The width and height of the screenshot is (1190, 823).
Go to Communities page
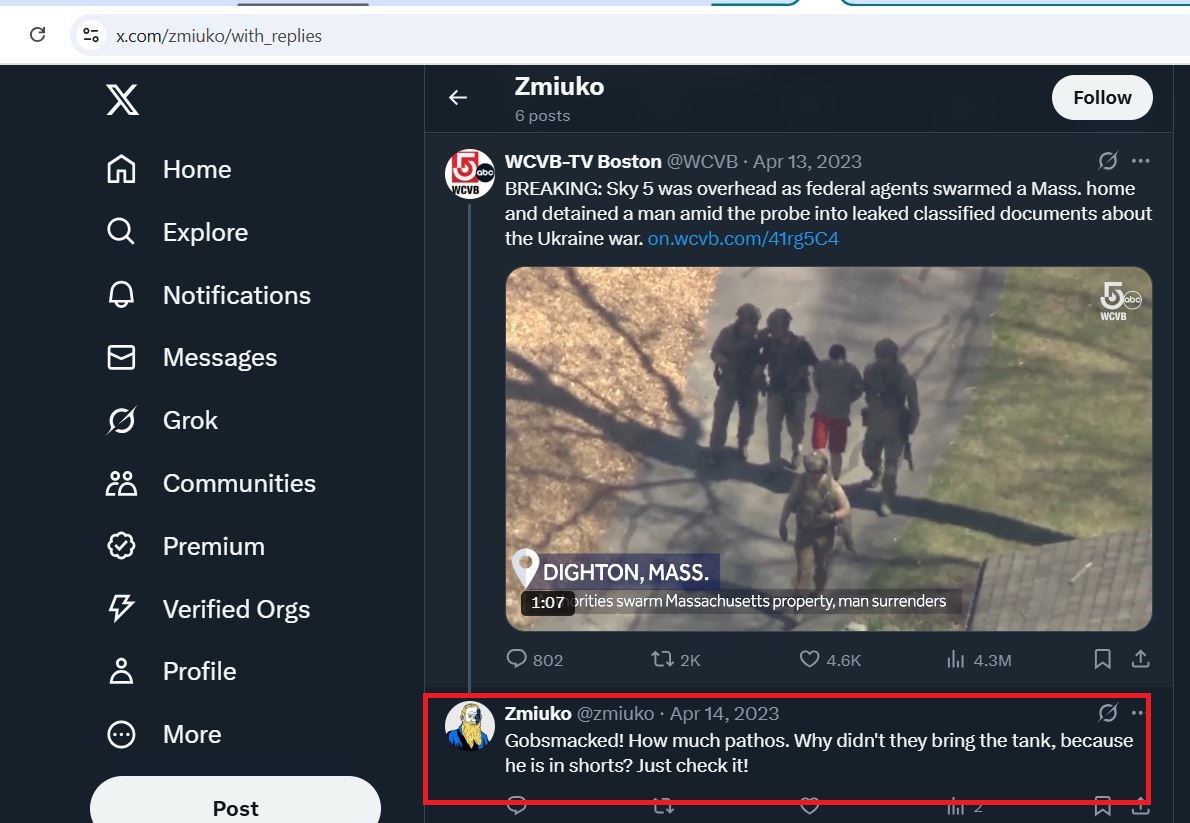coord(210,483)
